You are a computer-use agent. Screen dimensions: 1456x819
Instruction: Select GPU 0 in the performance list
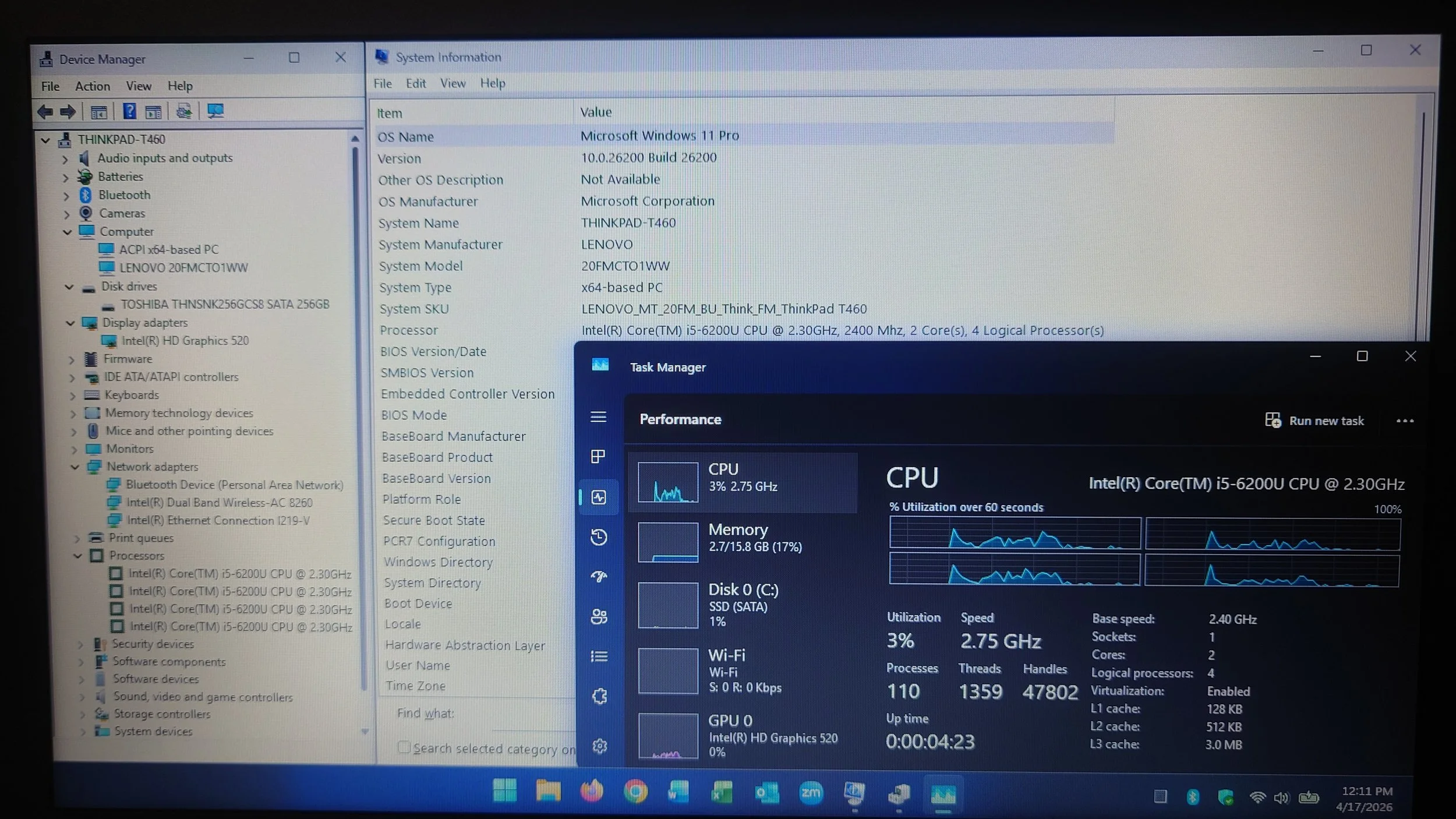point(743,735)
